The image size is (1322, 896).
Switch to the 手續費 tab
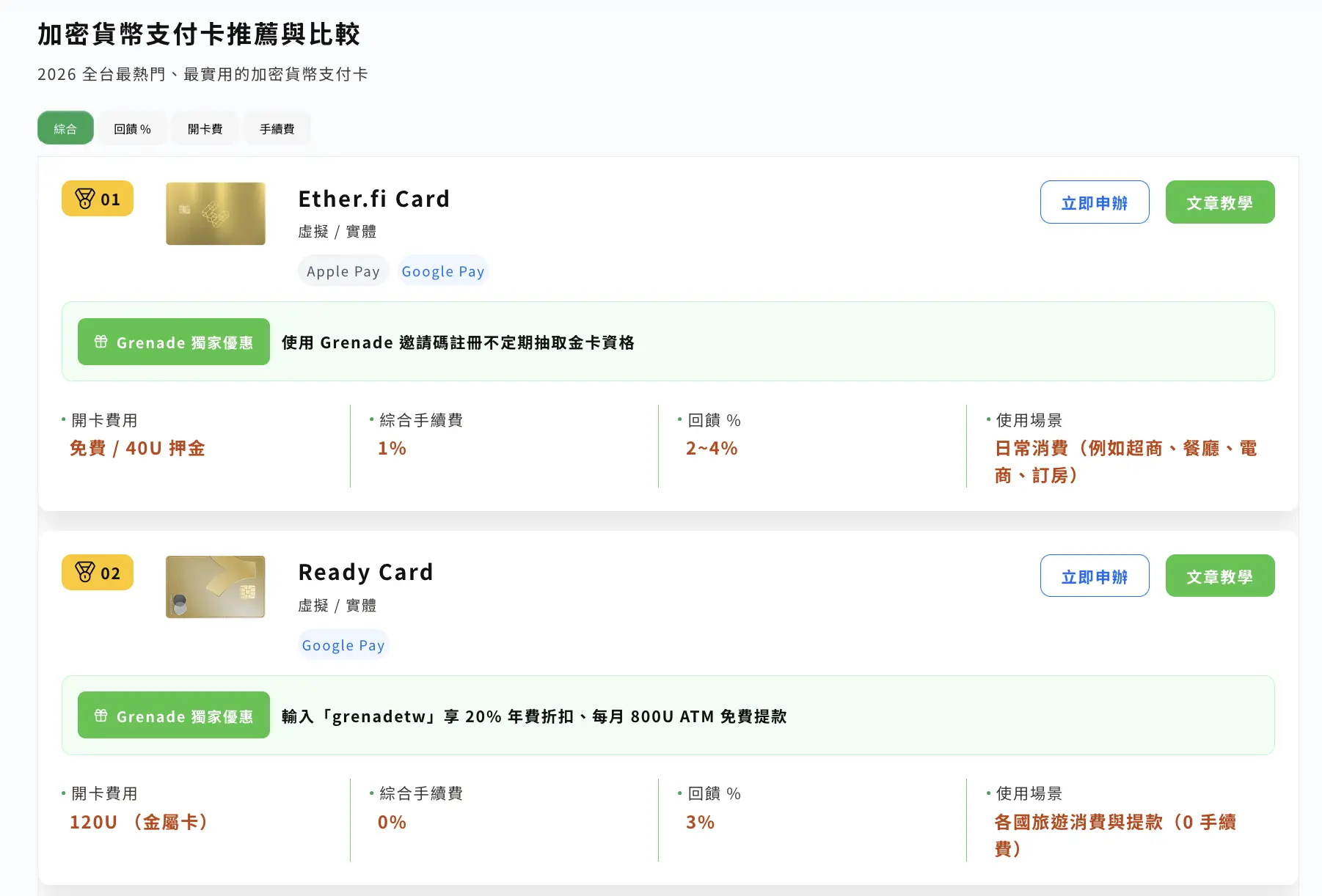[277, 128]
